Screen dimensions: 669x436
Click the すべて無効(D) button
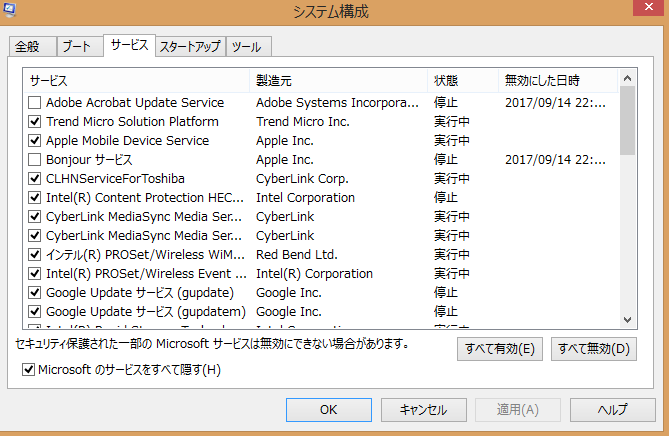(593, 349)
